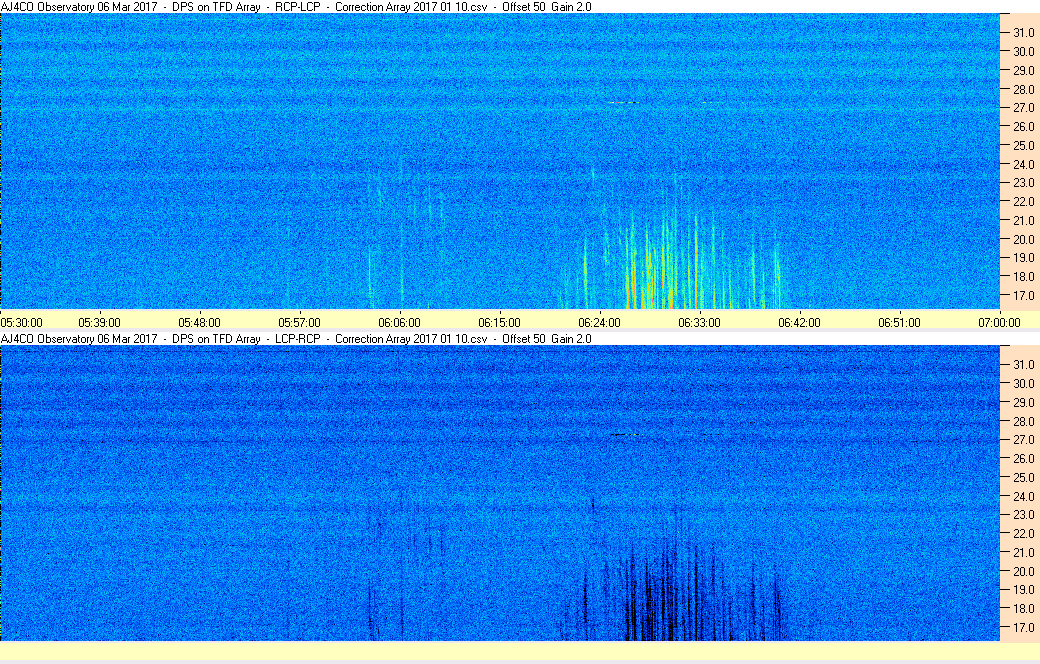Pick 27.0 frequency label on RCP-LCP plot
Image resolution: width=1040 pixels, height=664 pixels.
(x=1023, y=107)
